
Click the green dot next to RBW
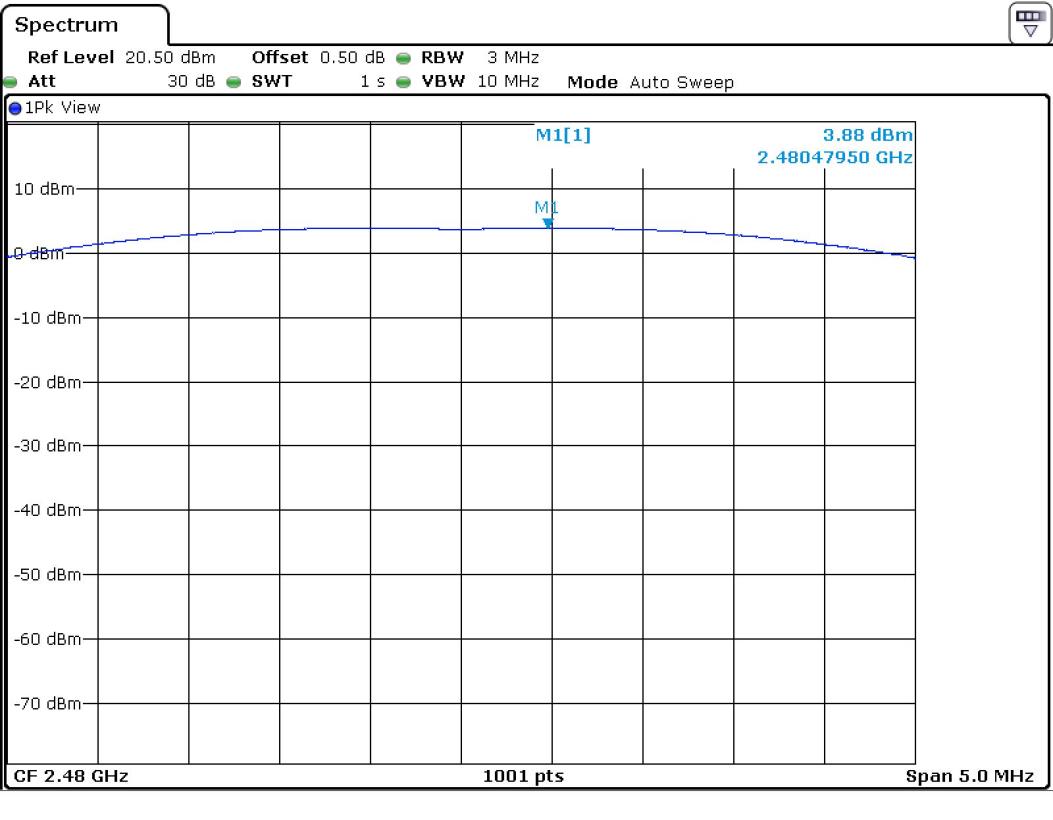click(x=403, y=58)
